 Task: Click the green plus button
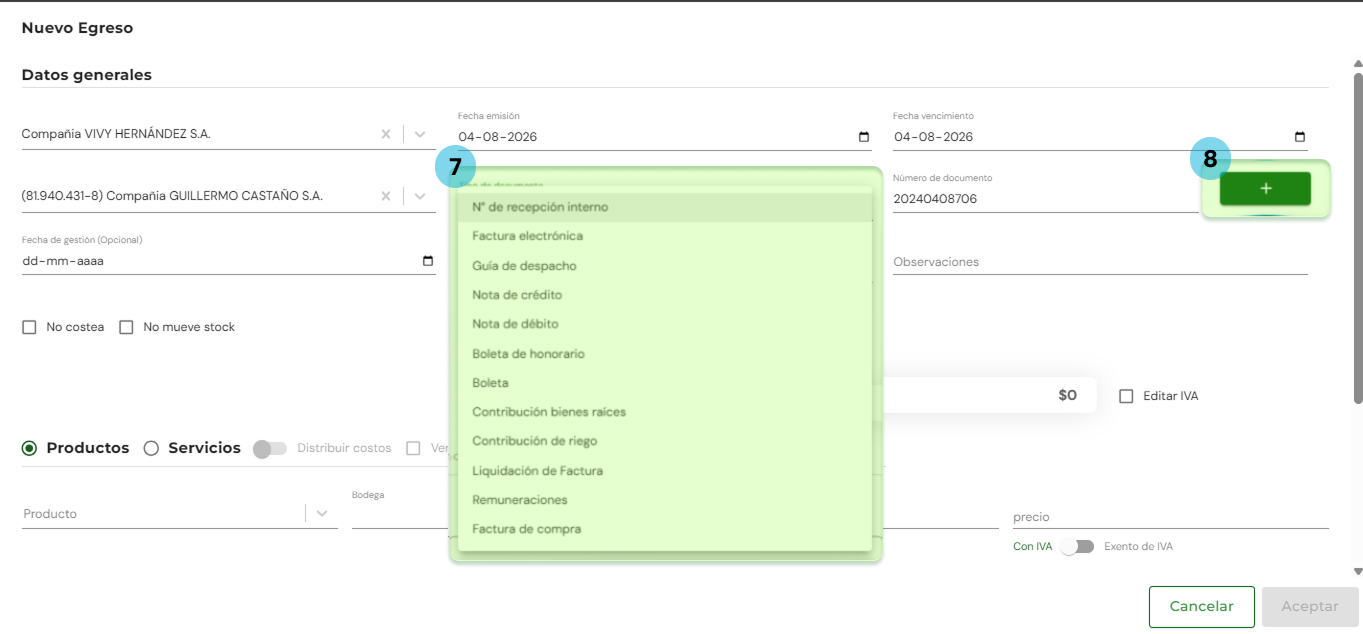tap(1265, 188)
